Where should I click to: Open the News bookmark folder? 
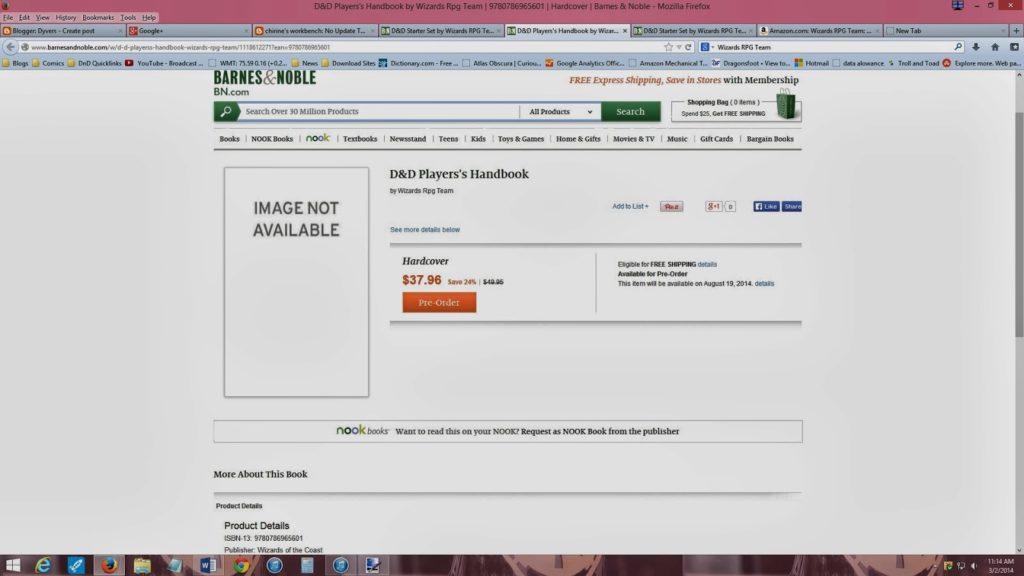tap(305, 63)
